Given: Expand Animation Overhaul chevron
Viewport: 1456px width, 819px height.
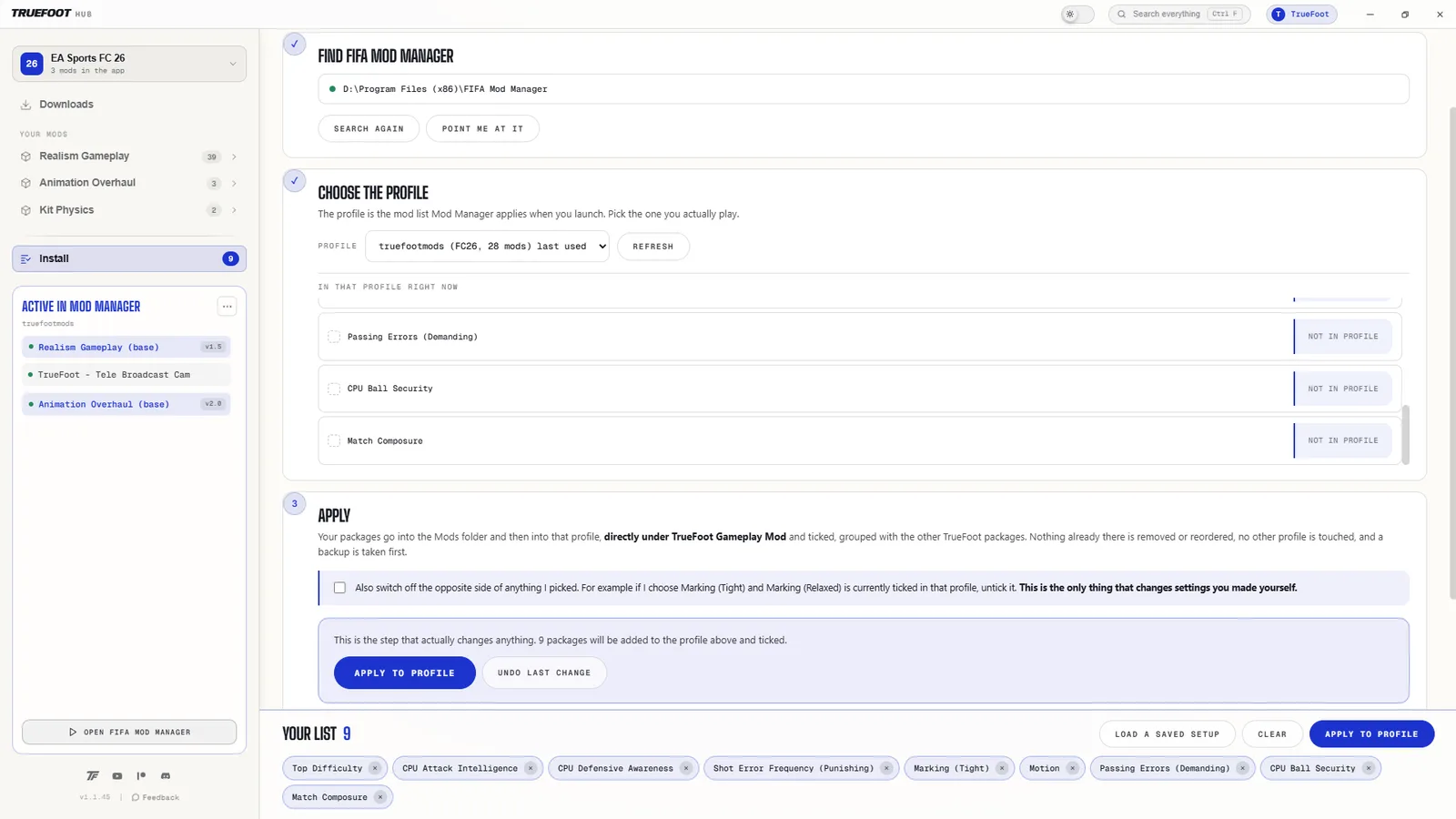Looking at the screenshot, I should click(x=234, y=183).
